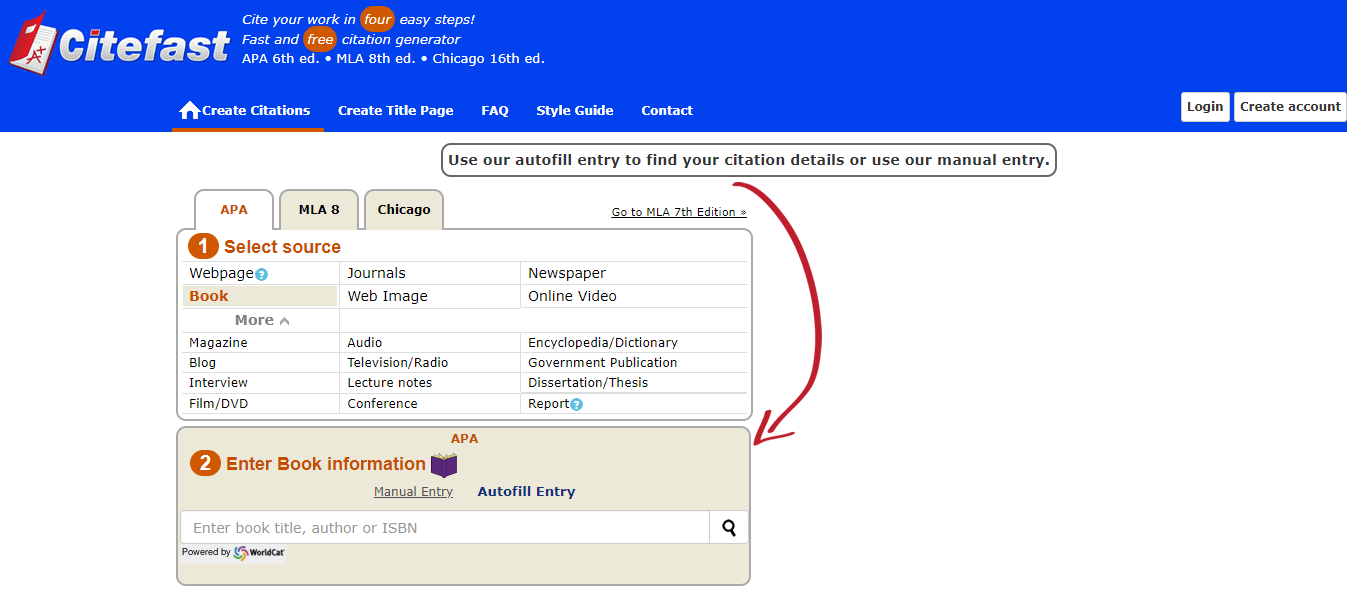Select Report as source
The height and width of the screenshot is (597, 1347).
click(548, 404)
